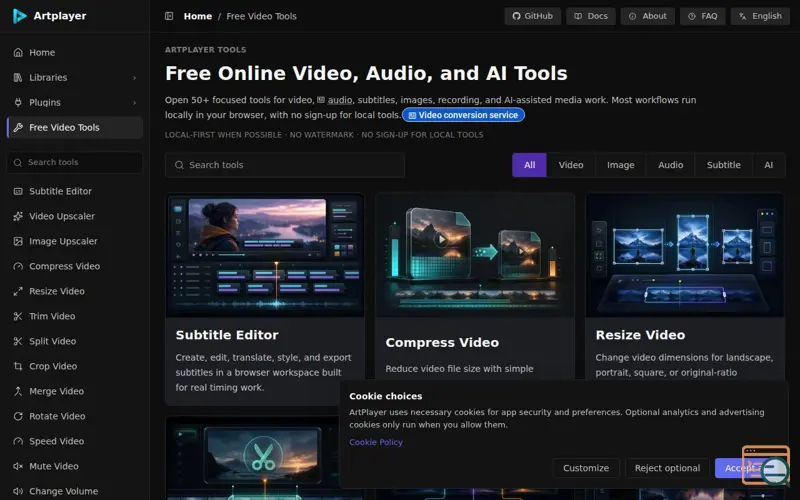
Task: Open the Home breadcrumb link
Action: (x=197, y=16)
